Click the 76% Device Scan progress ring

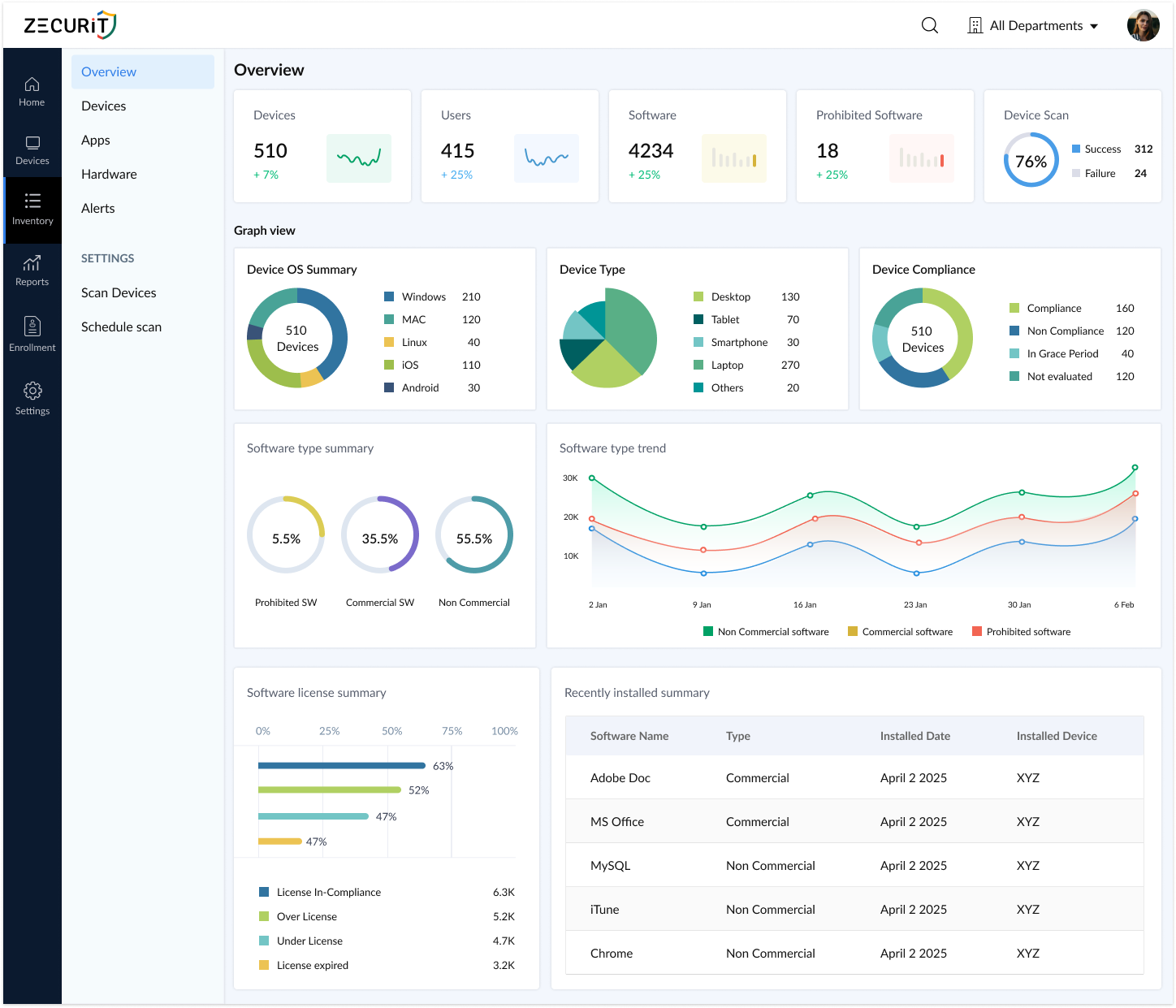click(x=1031, y=160)
